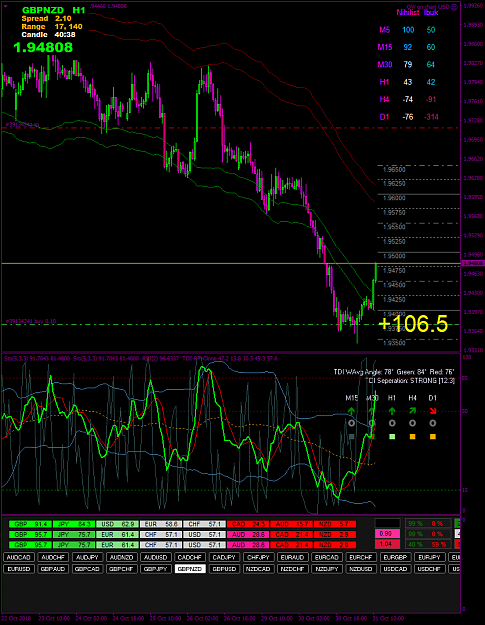This screenshot has height=625, width=485.
Task: Click the yellow '+106.5' profit readout
Action: pos(413,324)
